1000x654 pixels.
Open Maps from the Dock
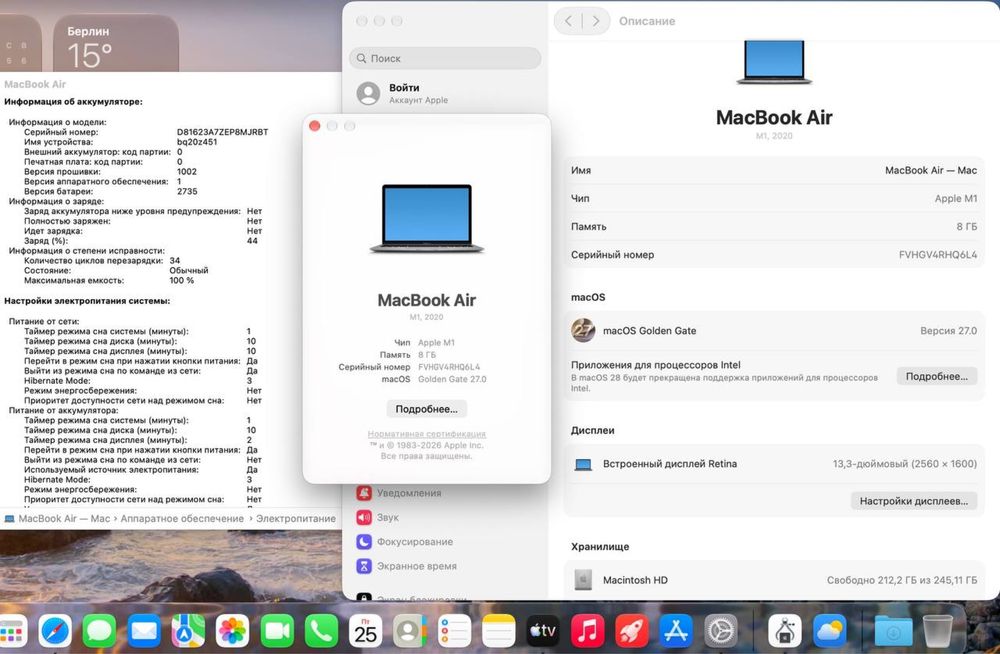pyautogui.click(x=188, y=632)
